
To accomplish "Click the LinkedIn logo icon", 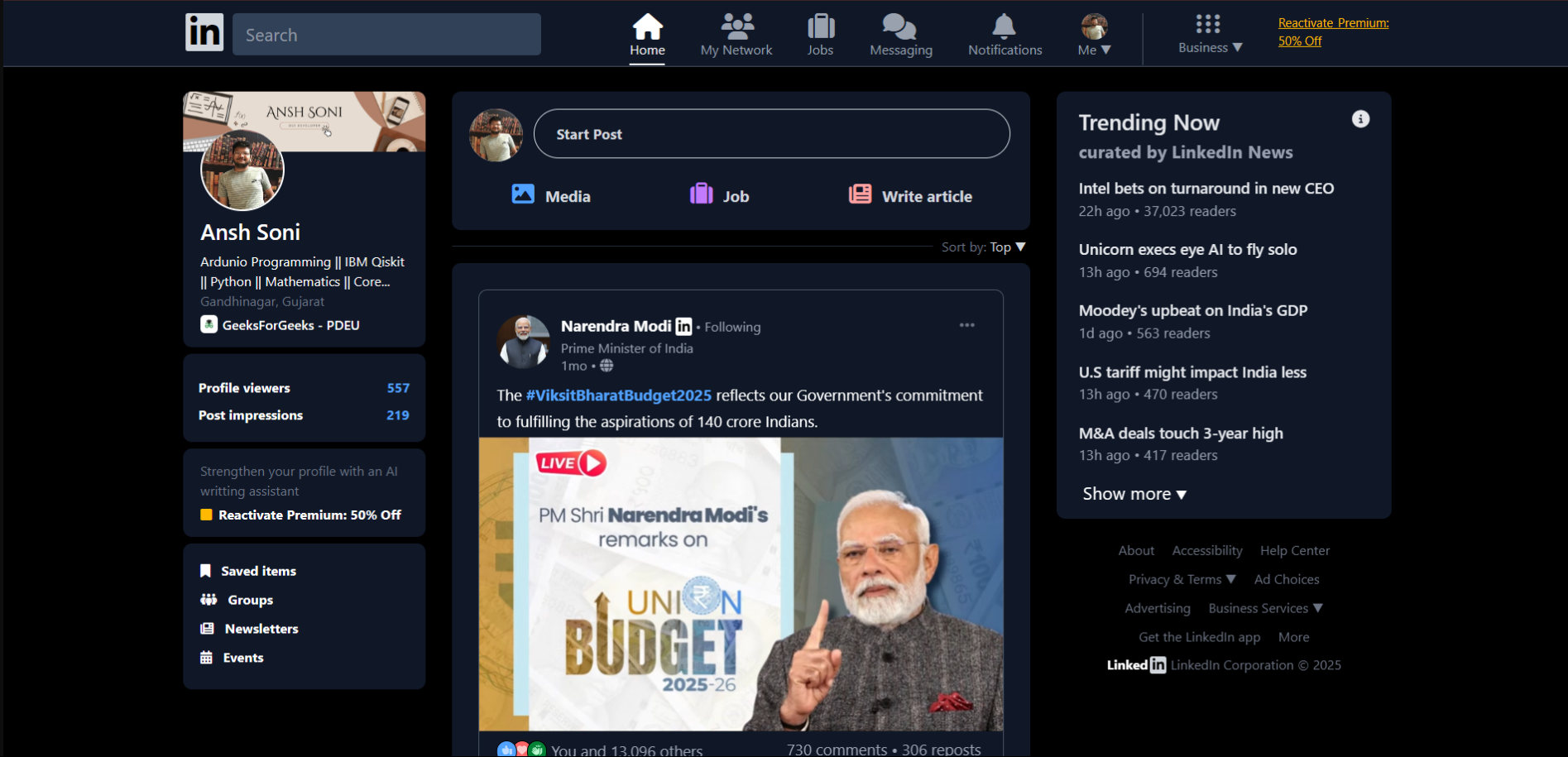I will tap(204, 33).
